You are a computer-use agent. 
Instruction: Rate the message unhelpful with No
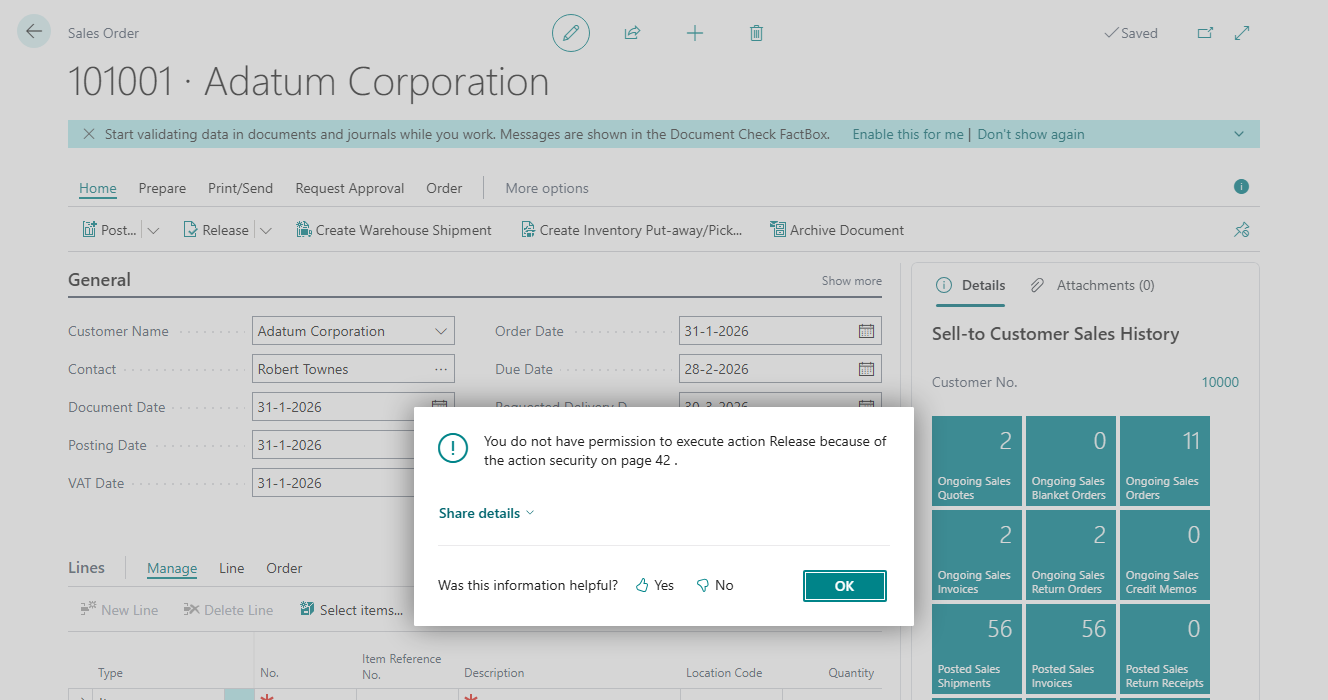715,585
